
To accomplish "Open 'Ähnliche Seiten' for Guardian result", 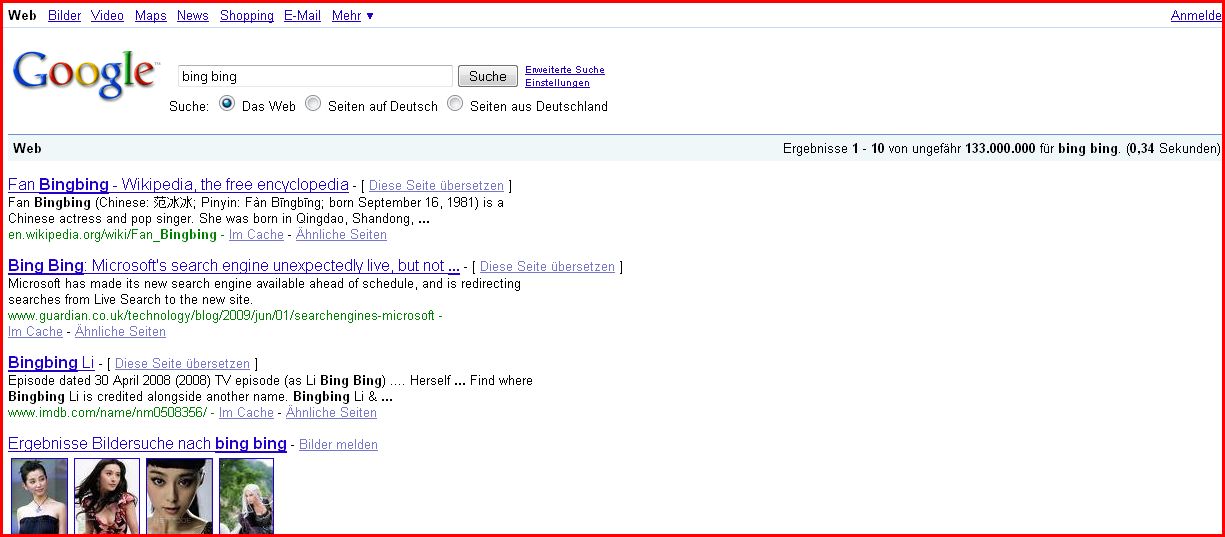I will (120, 332).
